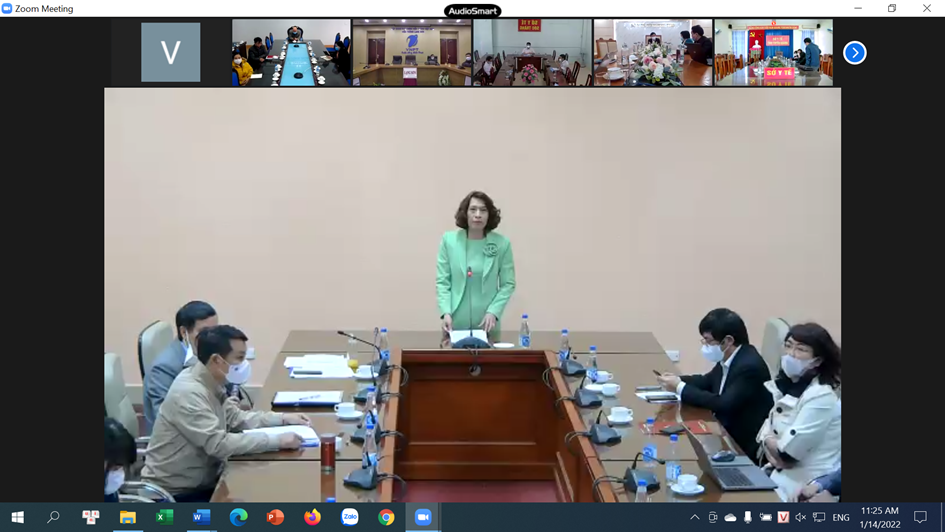The height and width of the screenshot is (532, 945).
Task: Click the AudioSmart label in title bar
Action: (472, 10)
